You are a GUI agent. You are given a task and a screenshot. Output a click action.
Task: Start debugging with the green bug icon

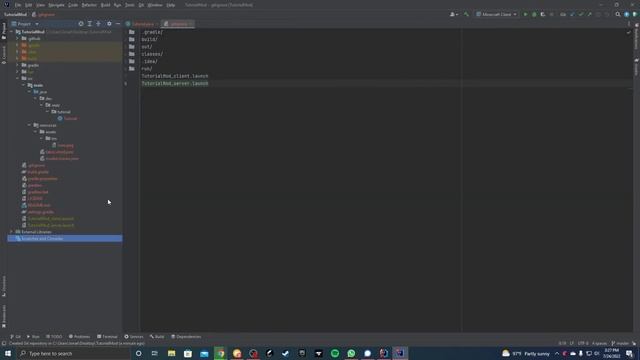(534, 14)
